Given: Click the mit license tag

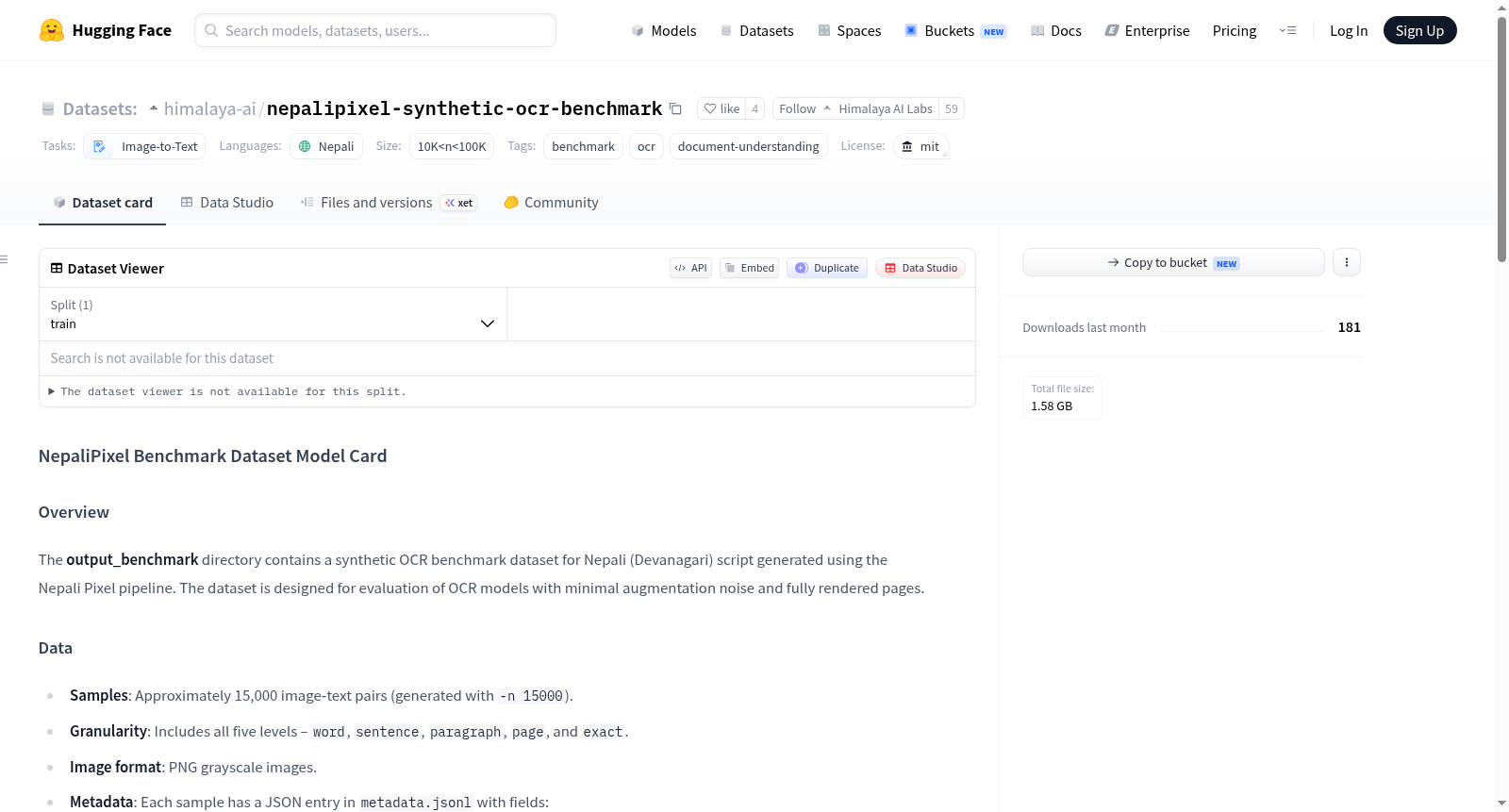Looking at the screenshot, I should [x=920, y=146].
